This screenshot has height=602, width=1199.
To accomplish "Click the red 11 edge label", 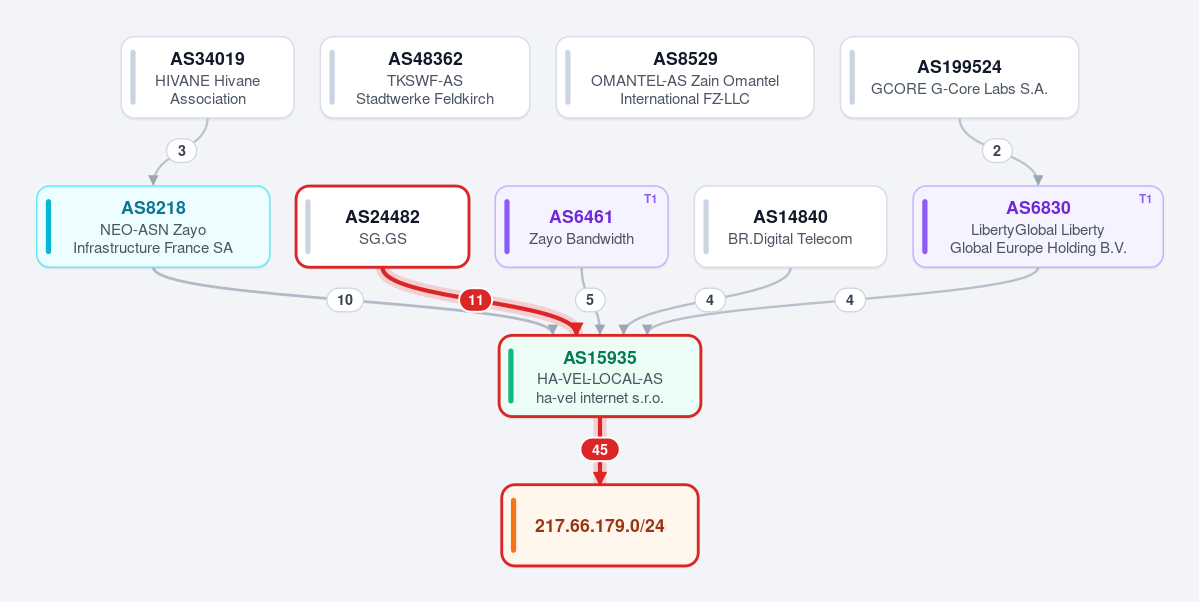I will point(476,301).
